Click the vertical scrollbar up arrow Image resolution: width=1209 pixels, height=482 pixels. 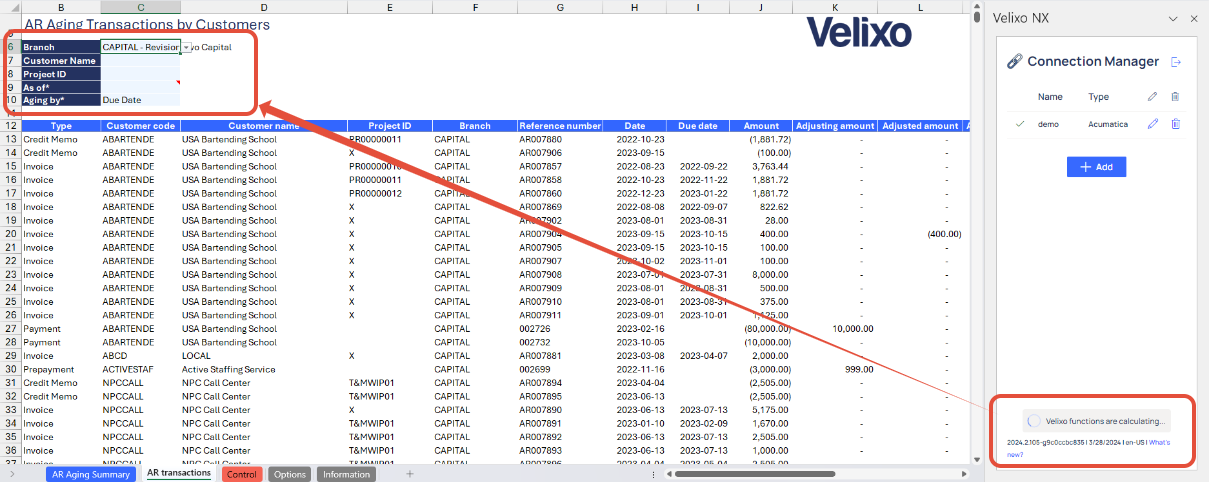[x=977, y=5]
